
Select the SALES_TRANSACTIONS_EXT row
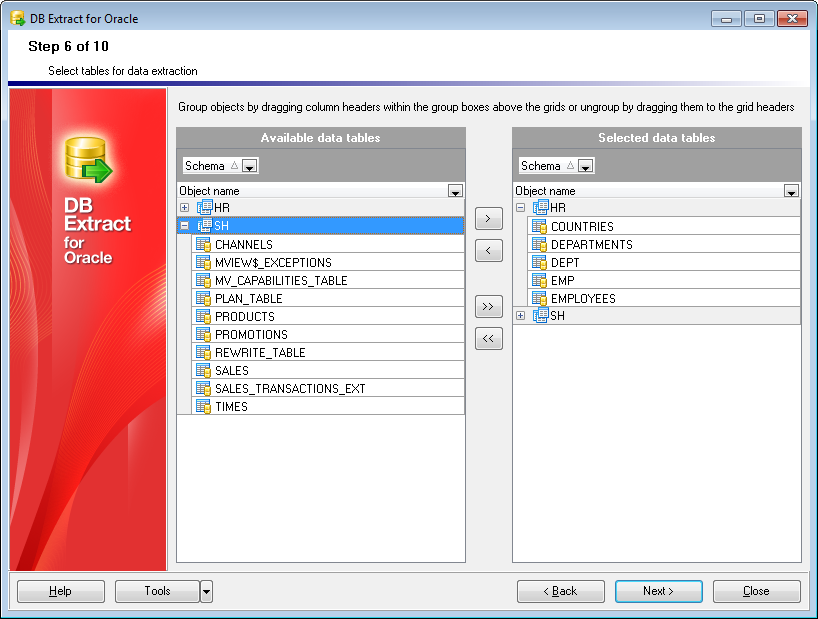pyautogui.click(x=328, y=388)
